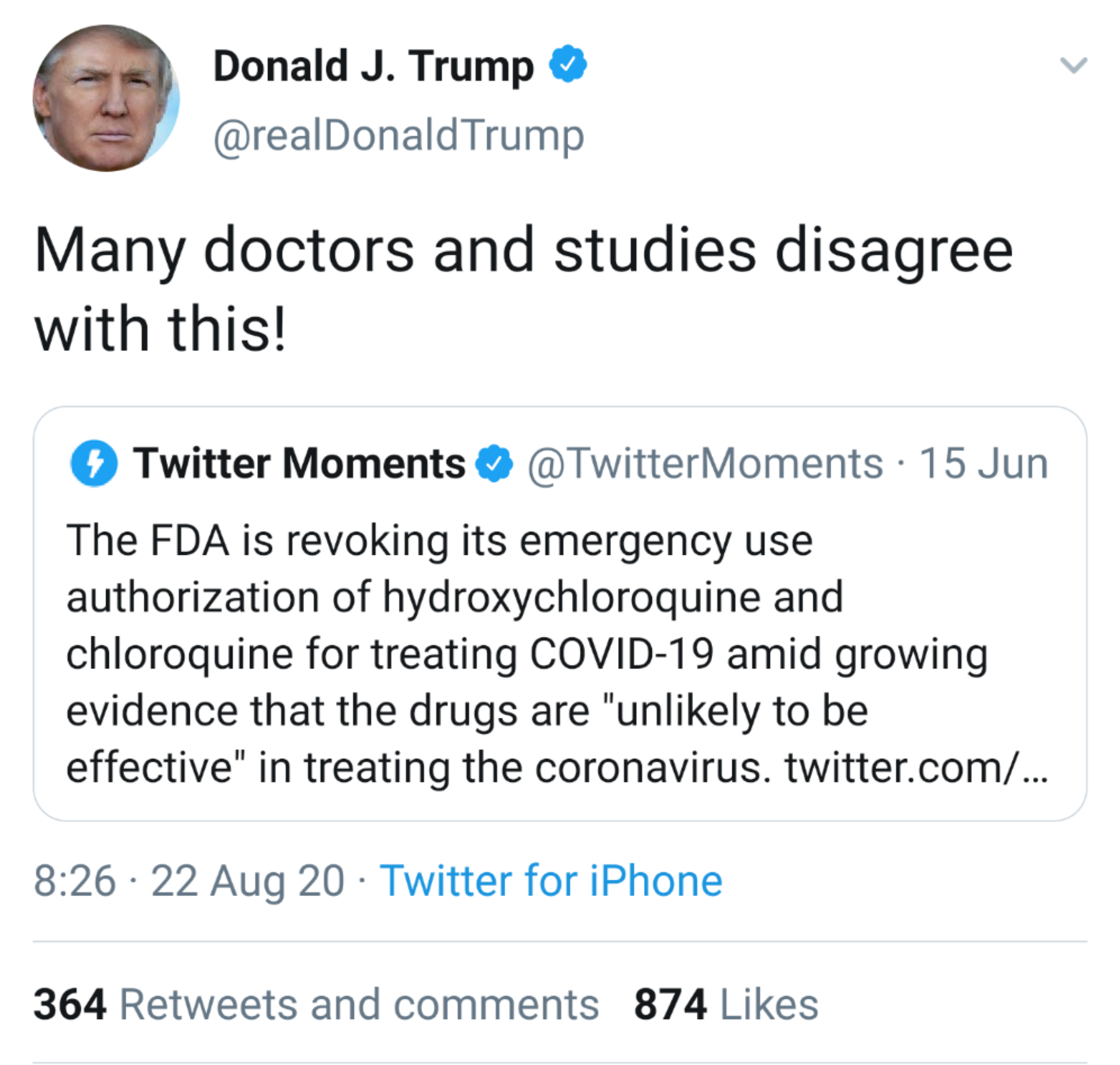This screenshot has height=1065, width=1120.
Task: Open the Twitter Moments account name
Action: point(299,463)
